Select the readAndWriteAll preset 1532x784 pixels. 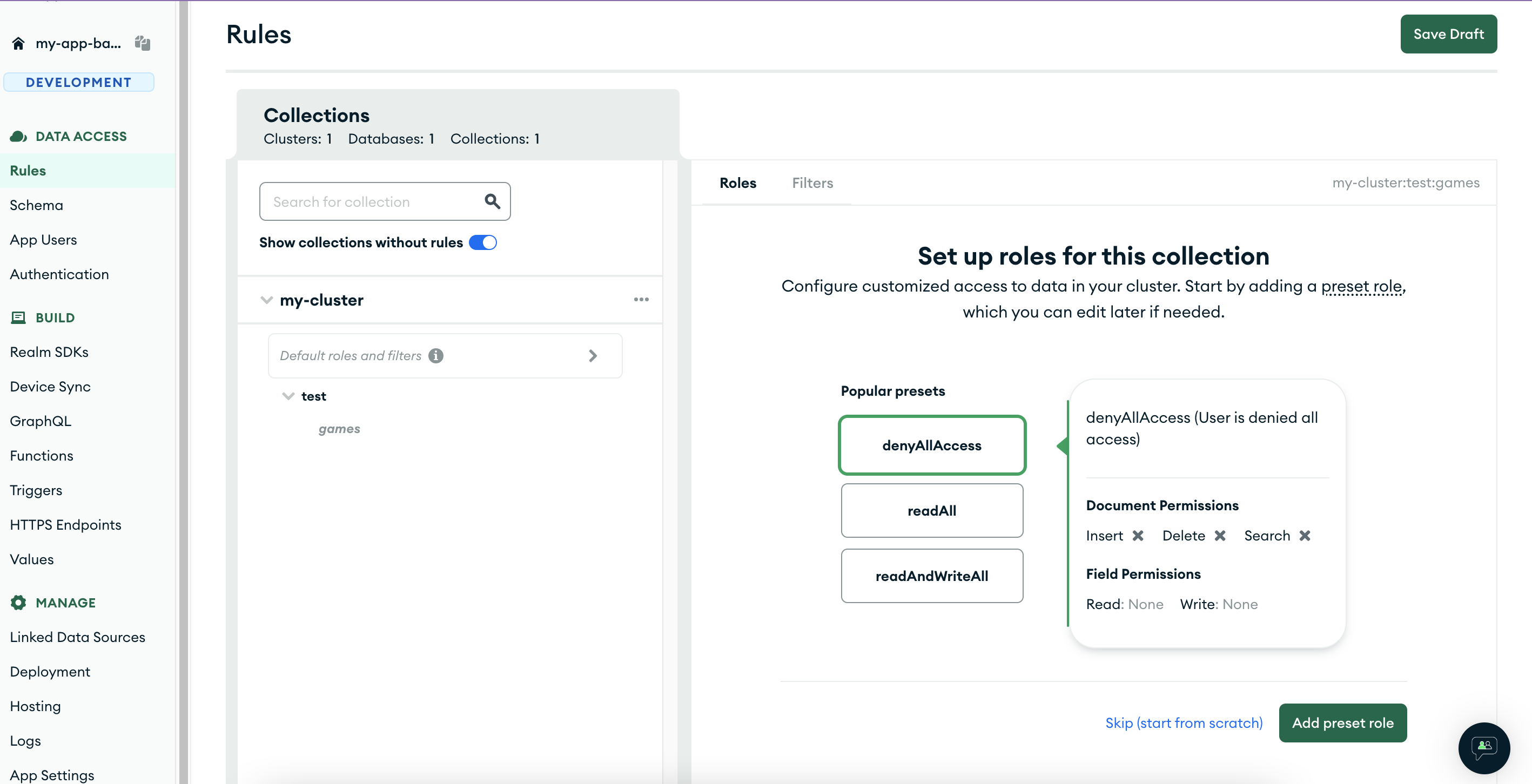coord(932,576)
